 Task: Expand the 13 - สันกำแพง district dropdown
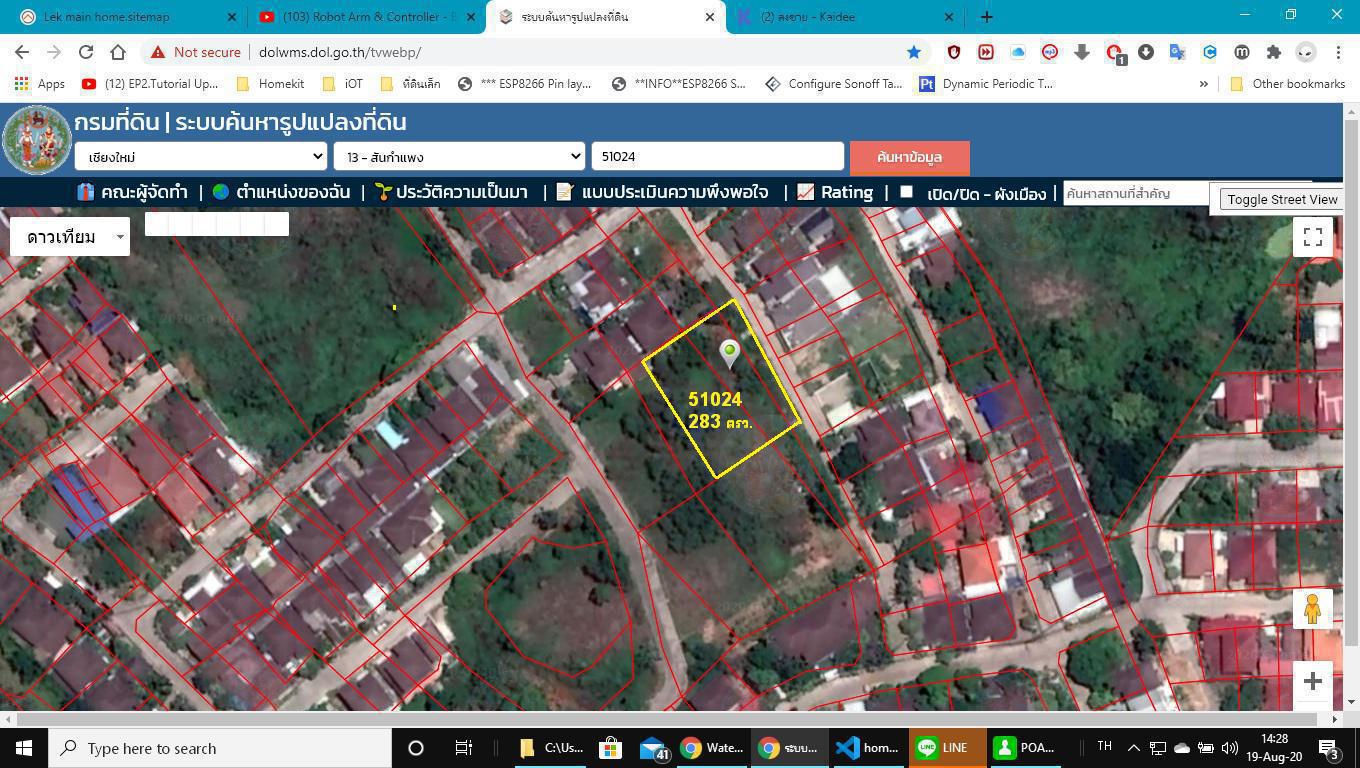459,157
